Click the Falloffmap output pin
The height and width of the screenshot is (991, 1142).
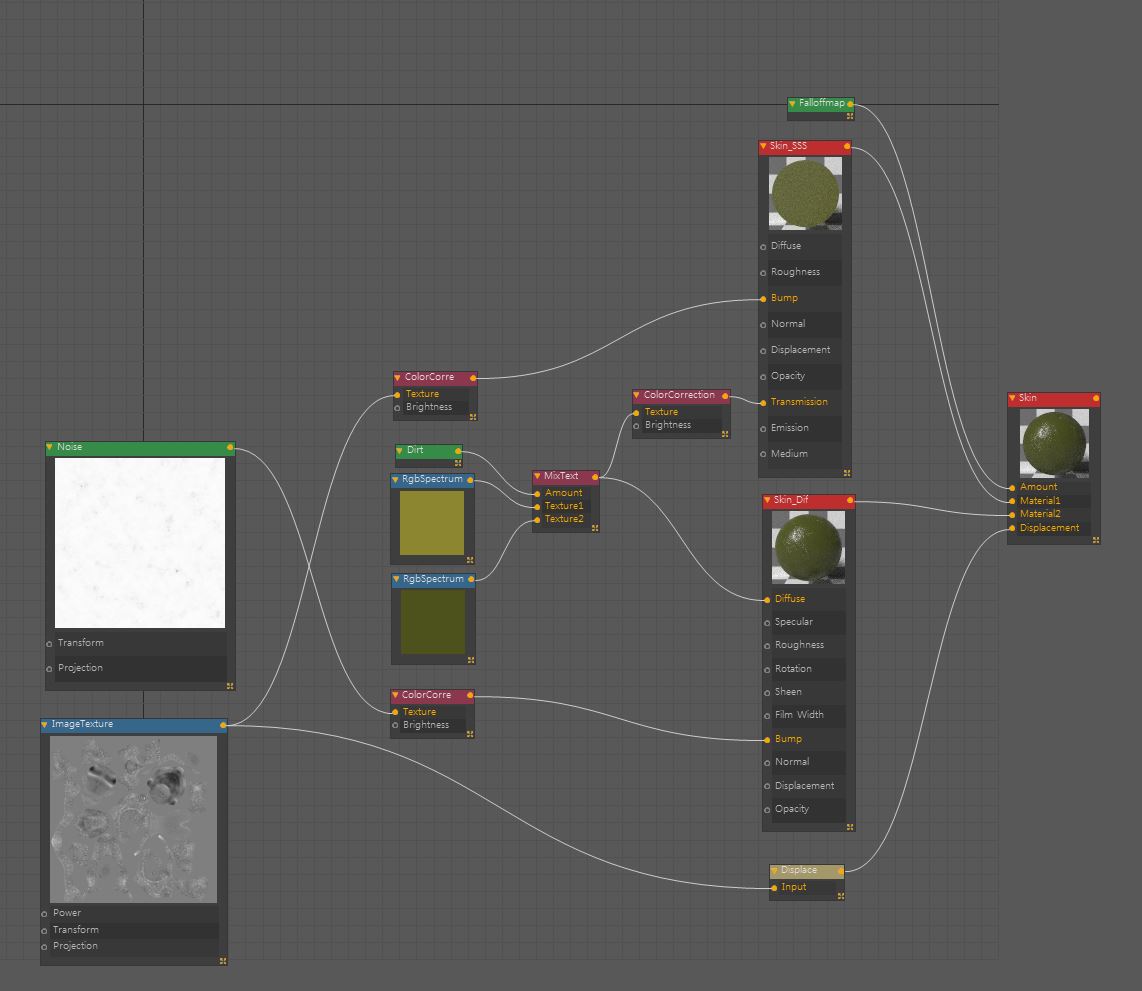tap(850, 104)
